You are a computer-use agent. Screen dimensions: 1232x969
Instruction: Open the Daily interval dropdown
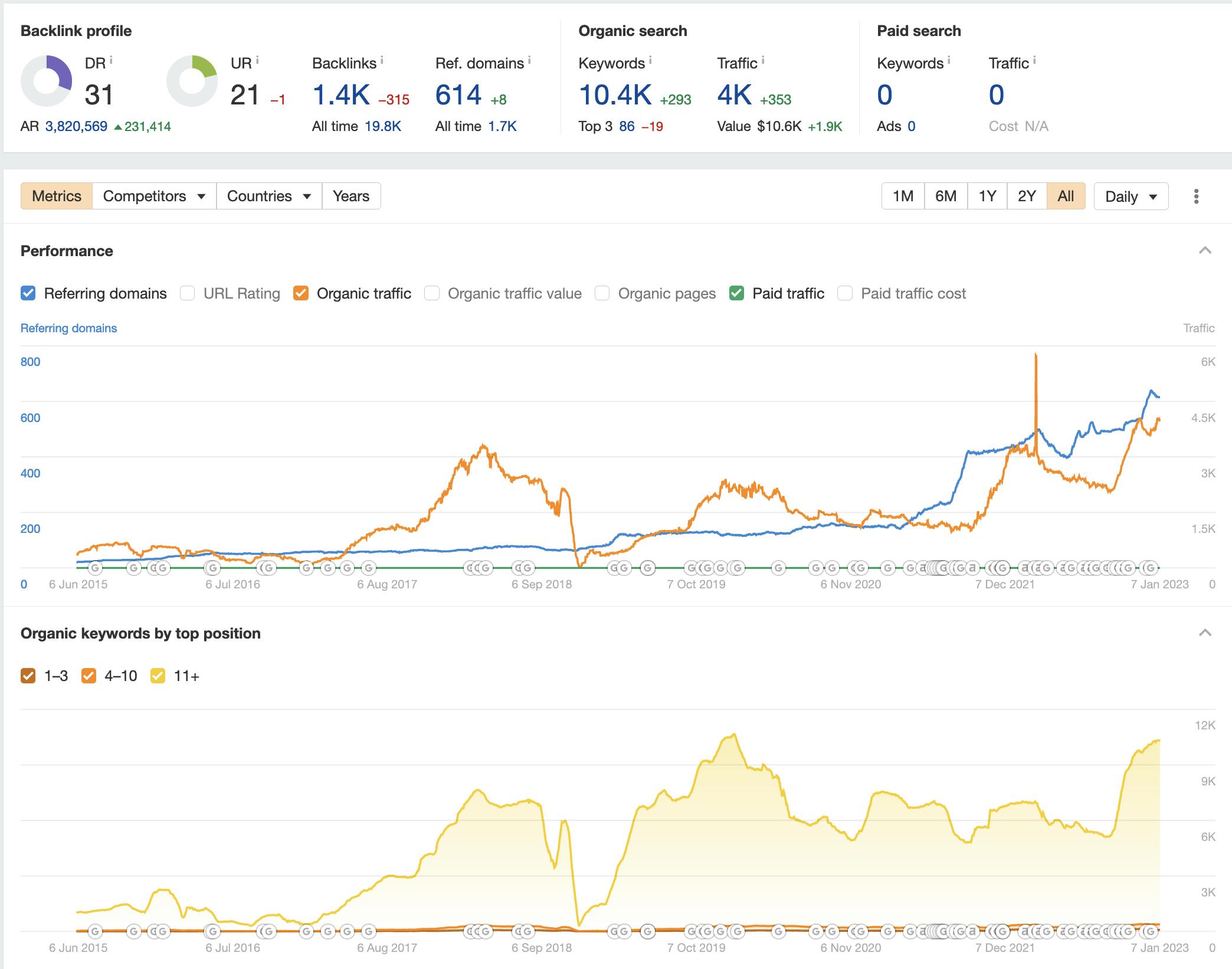coord(1131,196)
